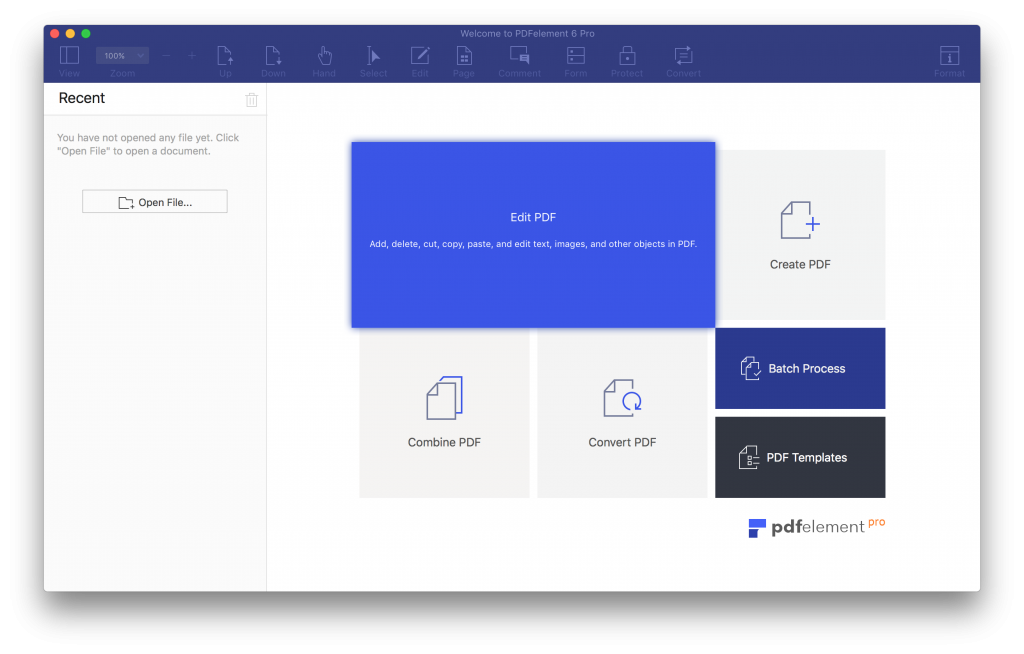Open the Edit mode icon
This screenshot has width=1024, height=654.
pos(420,58)
